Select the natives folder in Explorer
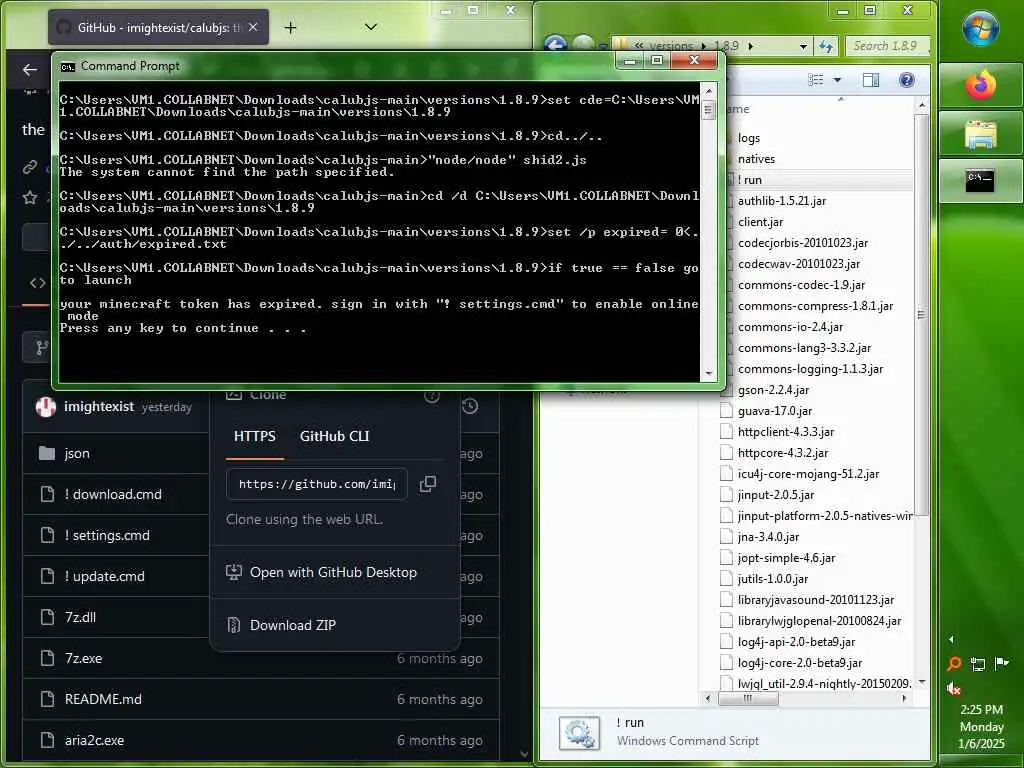Screen dimensions: 1024x768 tap(756, 159)
